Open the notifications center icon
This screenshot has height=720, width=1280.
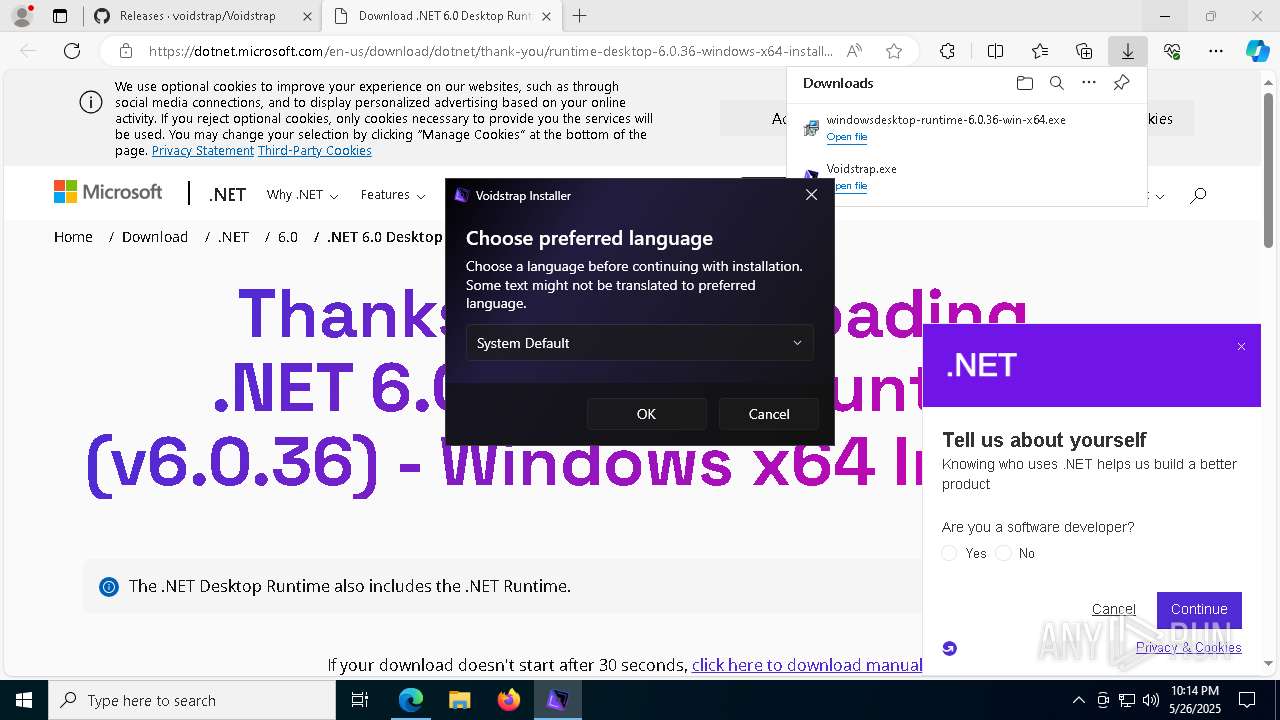[1247, 700]
